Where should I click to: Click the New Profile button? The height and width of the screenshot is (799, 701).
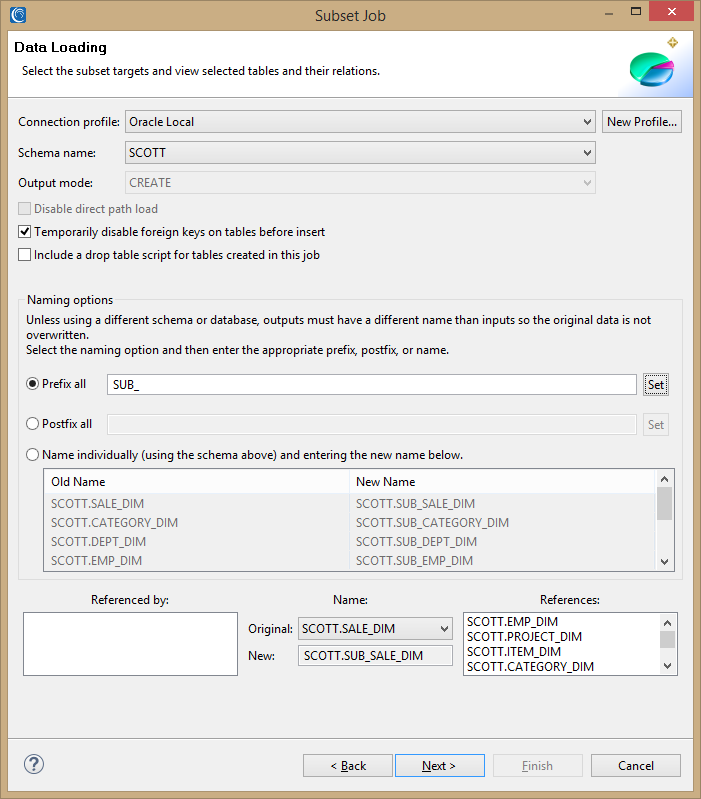pos(642,122)
